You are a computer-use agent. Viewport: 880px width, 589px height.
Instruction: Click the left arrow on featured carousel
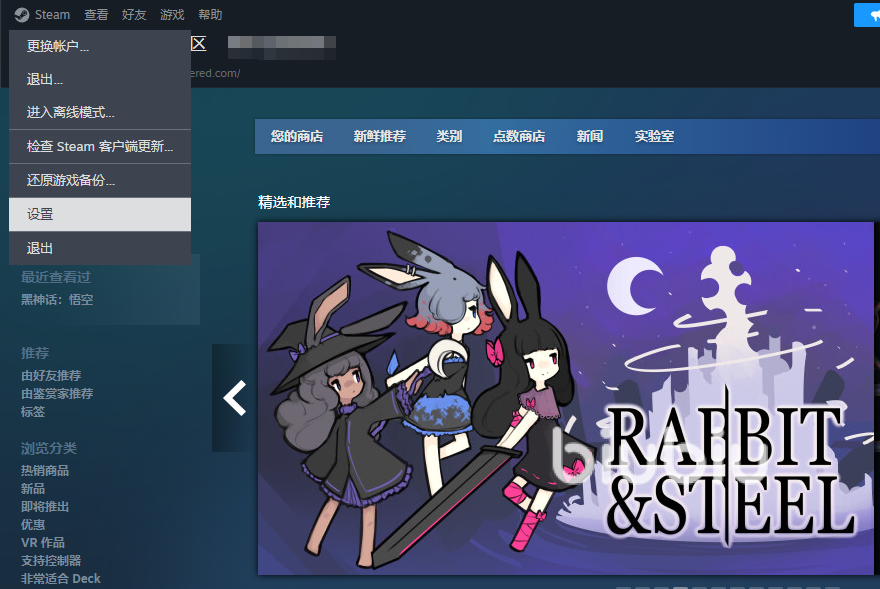click(234, 398)
